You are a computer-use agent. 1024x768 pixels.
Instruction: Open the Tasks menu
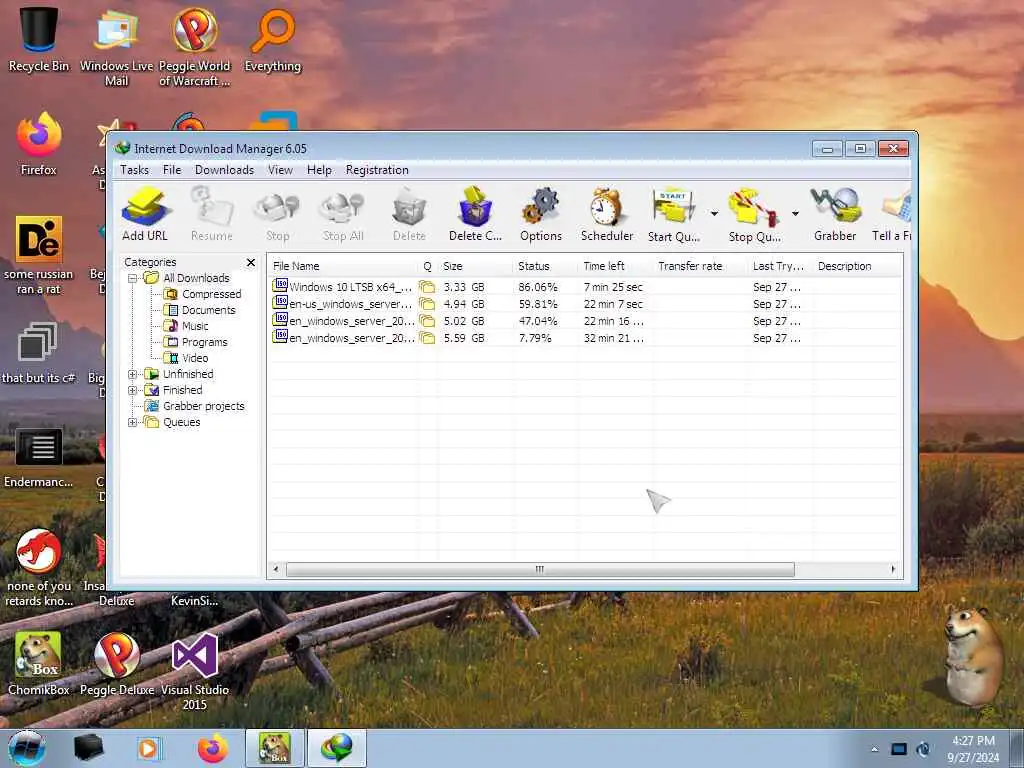tap(134, 170)
